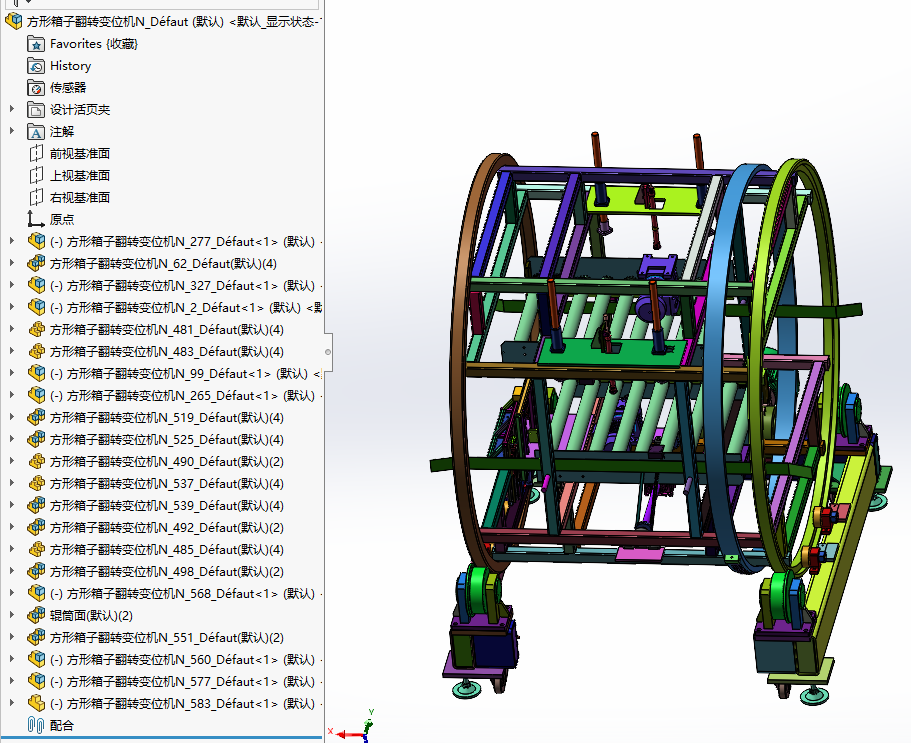Viewport: 911px width, 743px height.
Task: Select the text 方形箱子翻转变位机N_551_Défaut(默认)(2)
Action: pos(167,637)
